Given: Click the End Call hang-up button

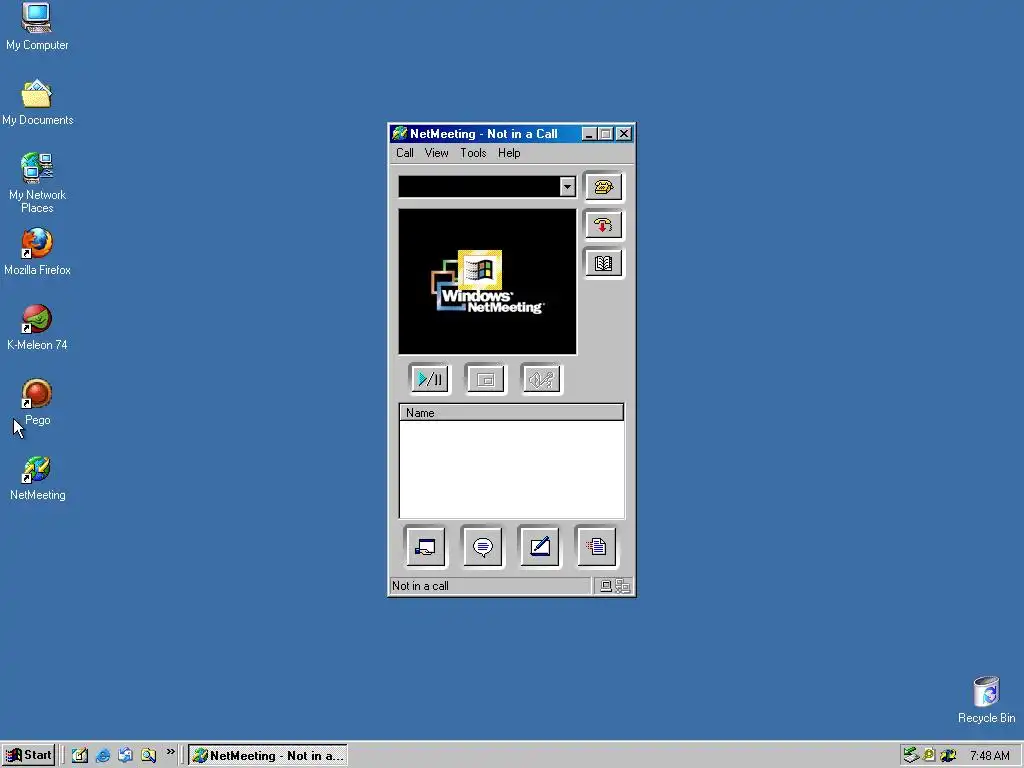Looking at the screenshot, I should pyautogui.click(x=603, y=225).
